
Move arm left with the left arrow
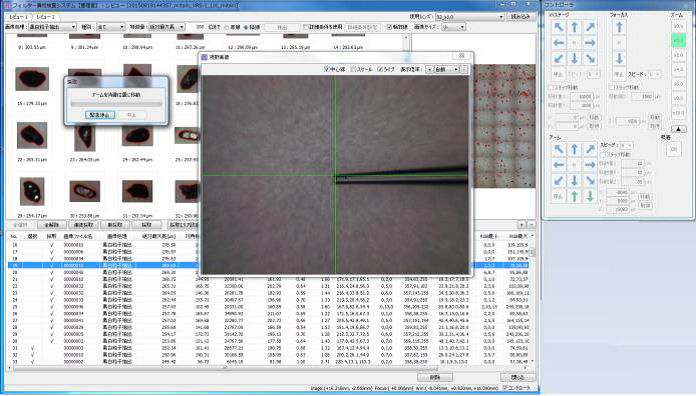(558, 165)
